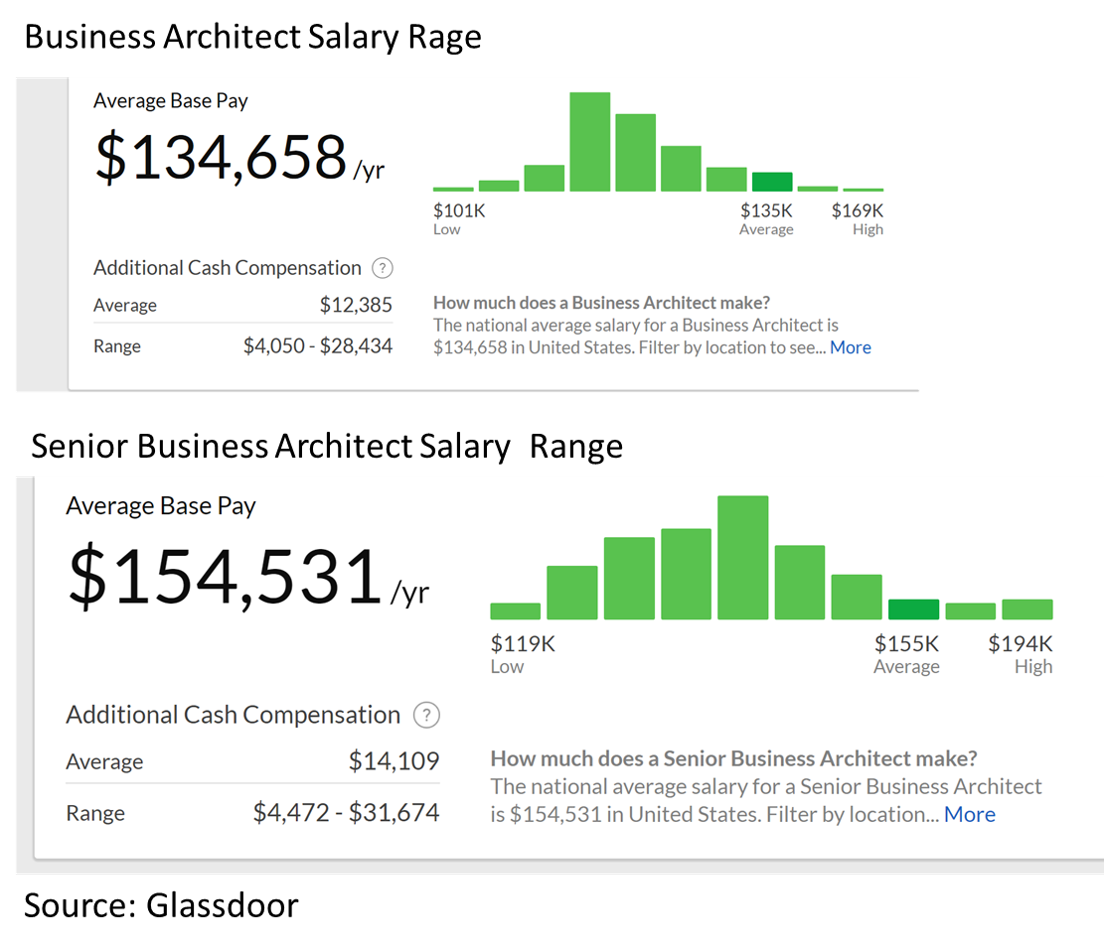The width and height of the screenshot is (1104, 950).
Task: Click the $194K High label
Action: [1019, 643]
